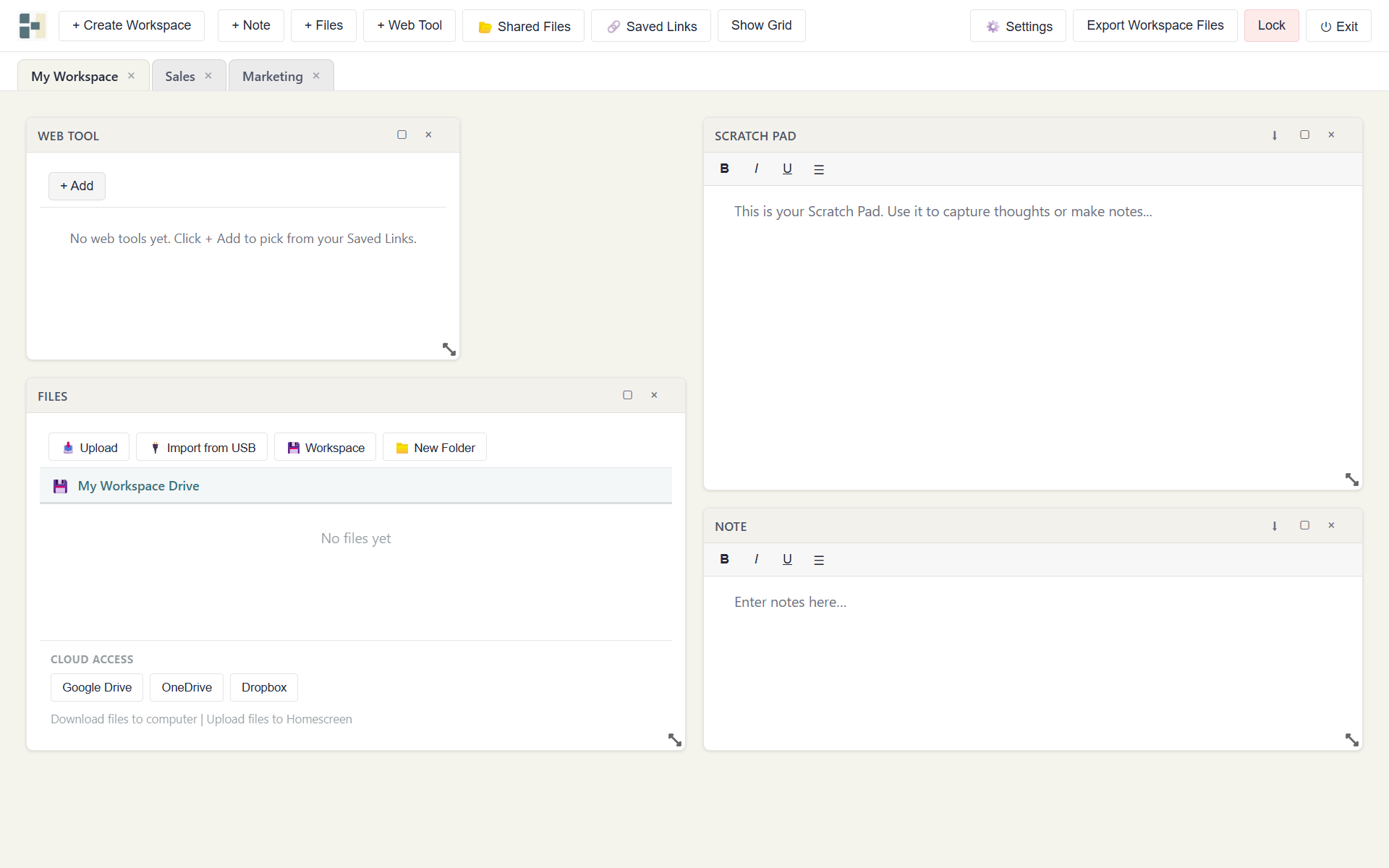This screenshot has width=1389, height=868.
Task: Click the Shared Files folder icon
Action: [484, 26]
